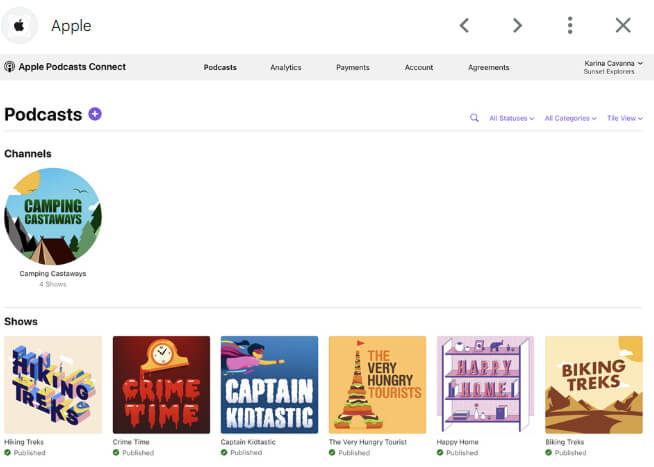Open the Happy Home show title
This screenshot has width=654, height=467.
point(458,442)
